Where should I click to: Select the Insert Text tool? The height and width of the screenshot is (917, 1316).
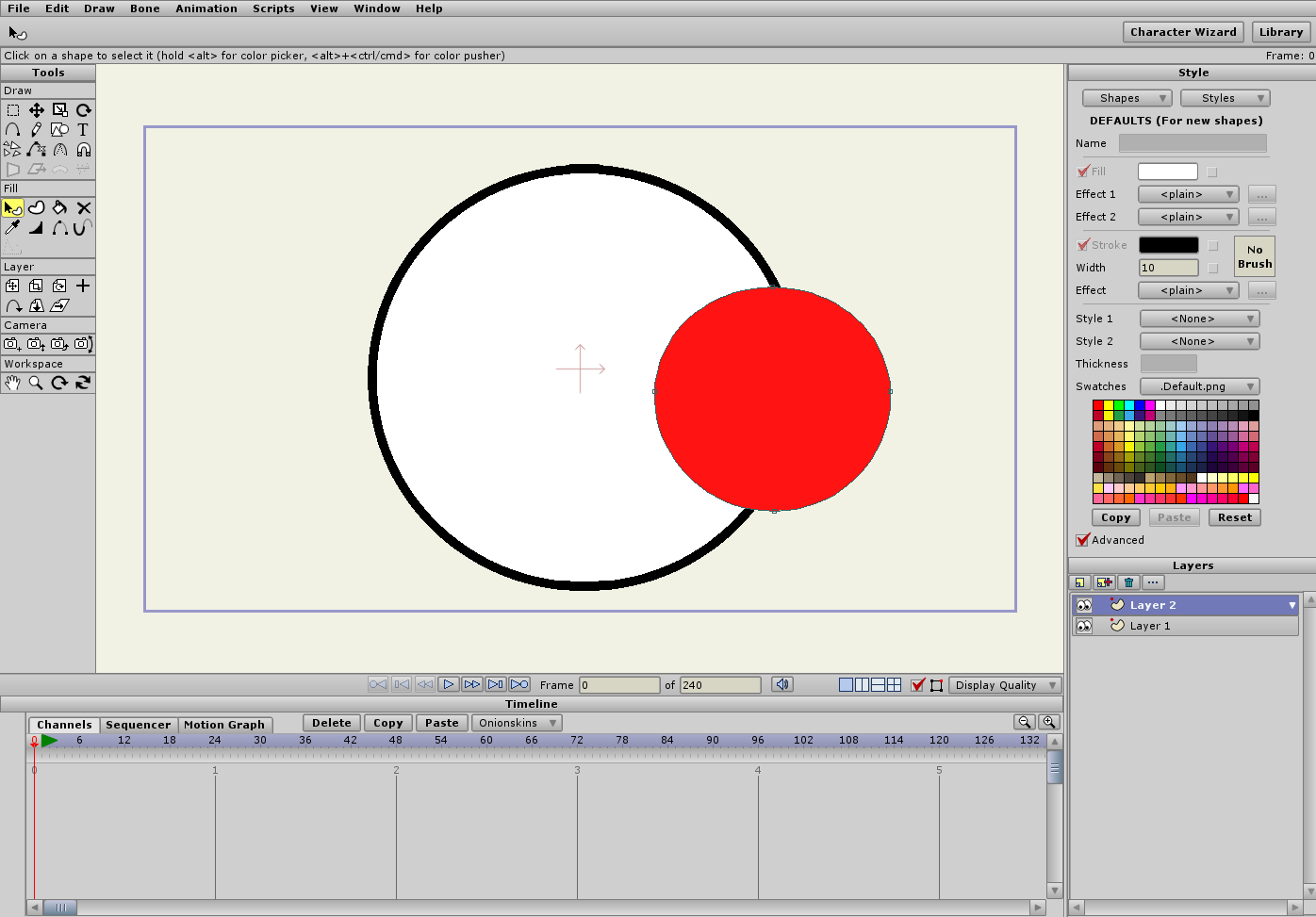pyautogui.click(x=84, y=130)
